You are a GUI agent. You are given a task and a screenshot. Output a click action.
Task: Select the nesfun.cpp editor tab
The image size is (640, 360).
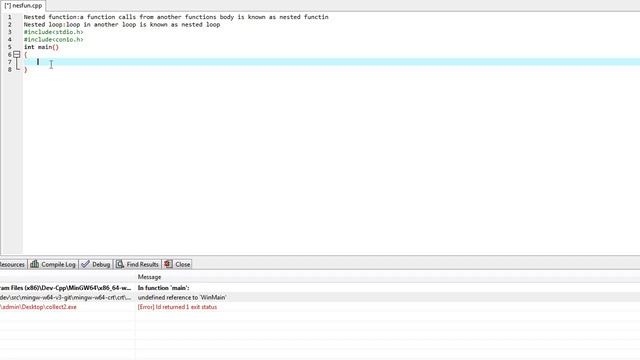coord(23,6)
